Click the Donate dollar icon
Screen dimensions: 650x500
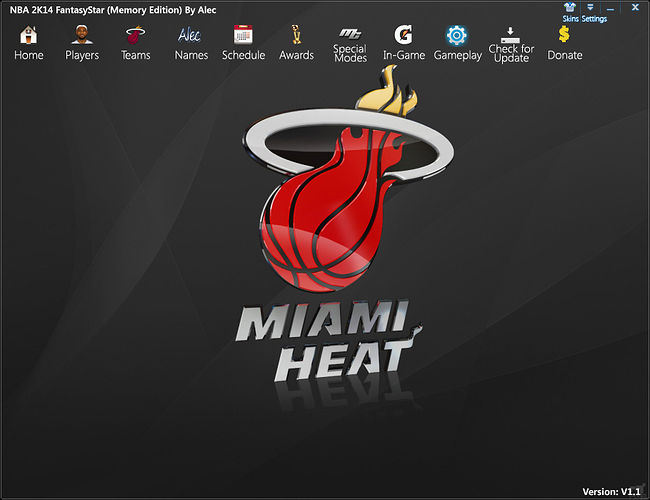point(565,36)
